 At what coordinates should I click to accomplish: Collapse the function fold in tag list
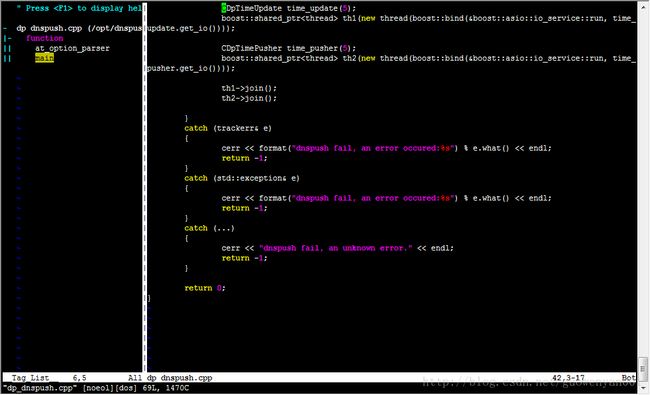click(7, 38)
